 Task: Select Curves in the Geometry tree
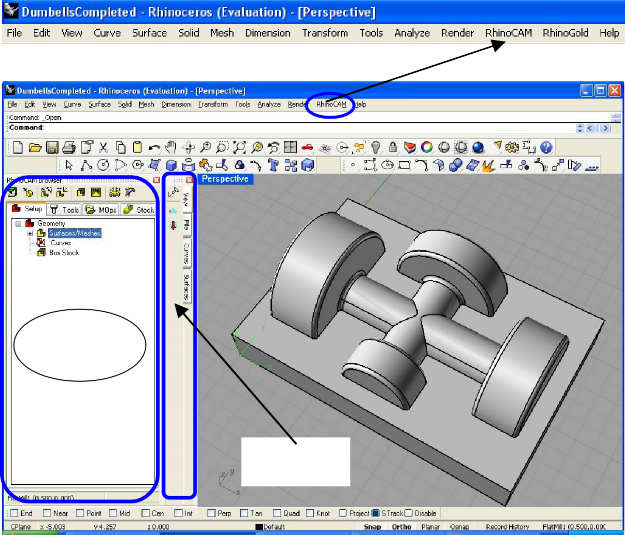point(61,243)
